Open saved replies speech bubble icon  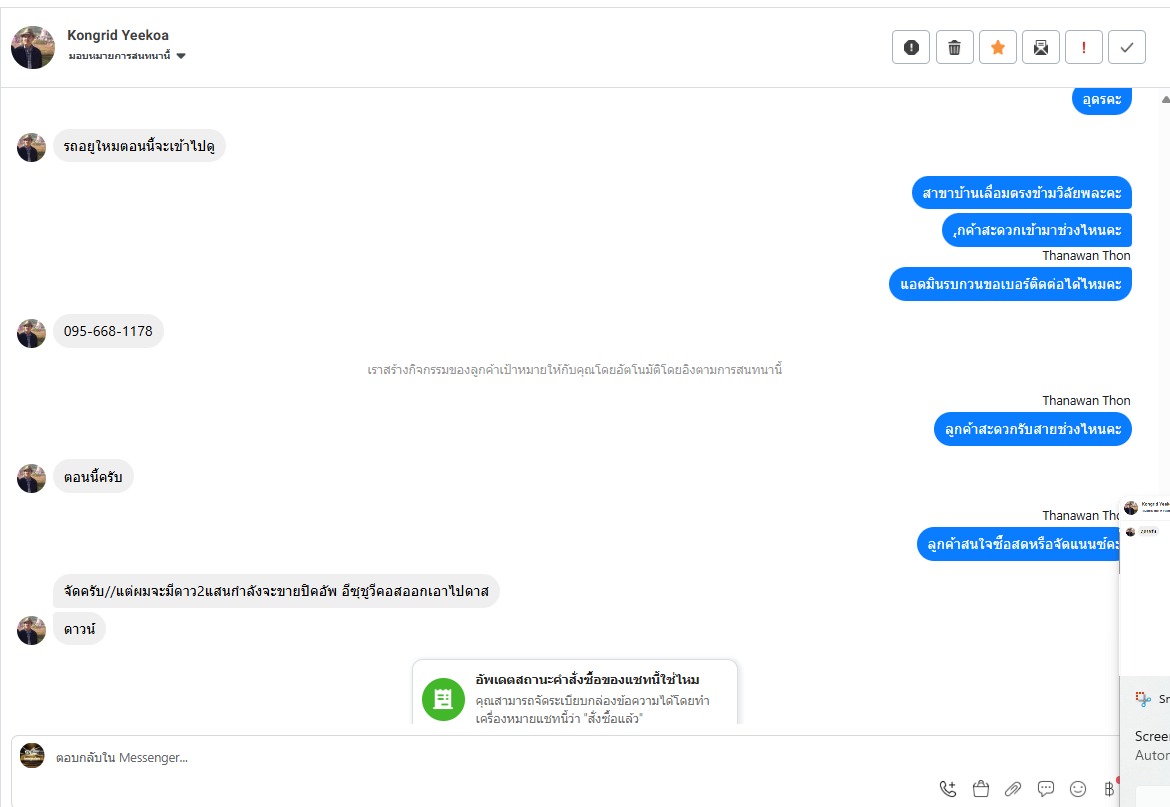tap(1045, 788)
